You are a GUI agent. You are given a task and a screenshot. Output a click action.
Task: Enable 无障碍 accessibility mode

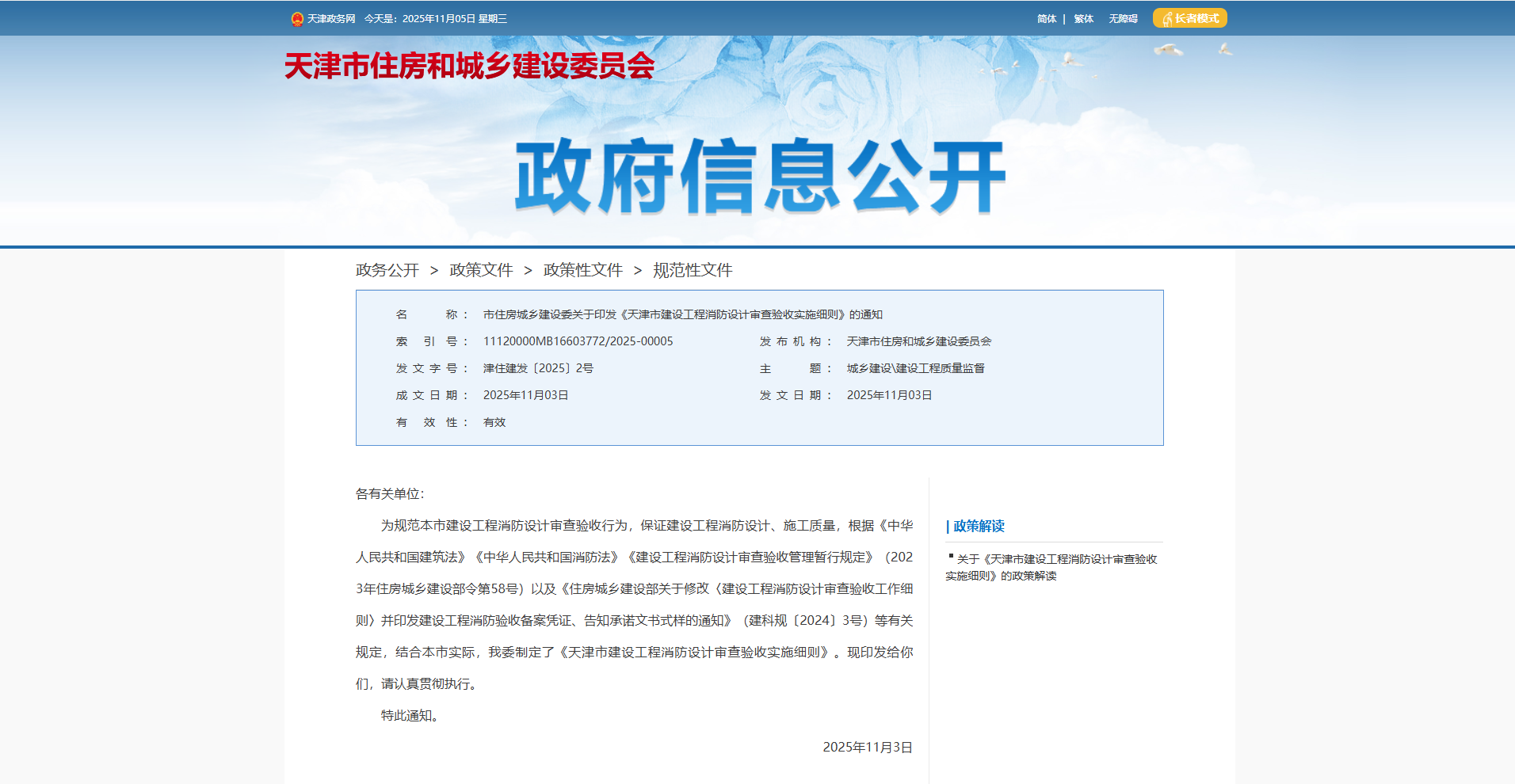[x=1124, y=17]
